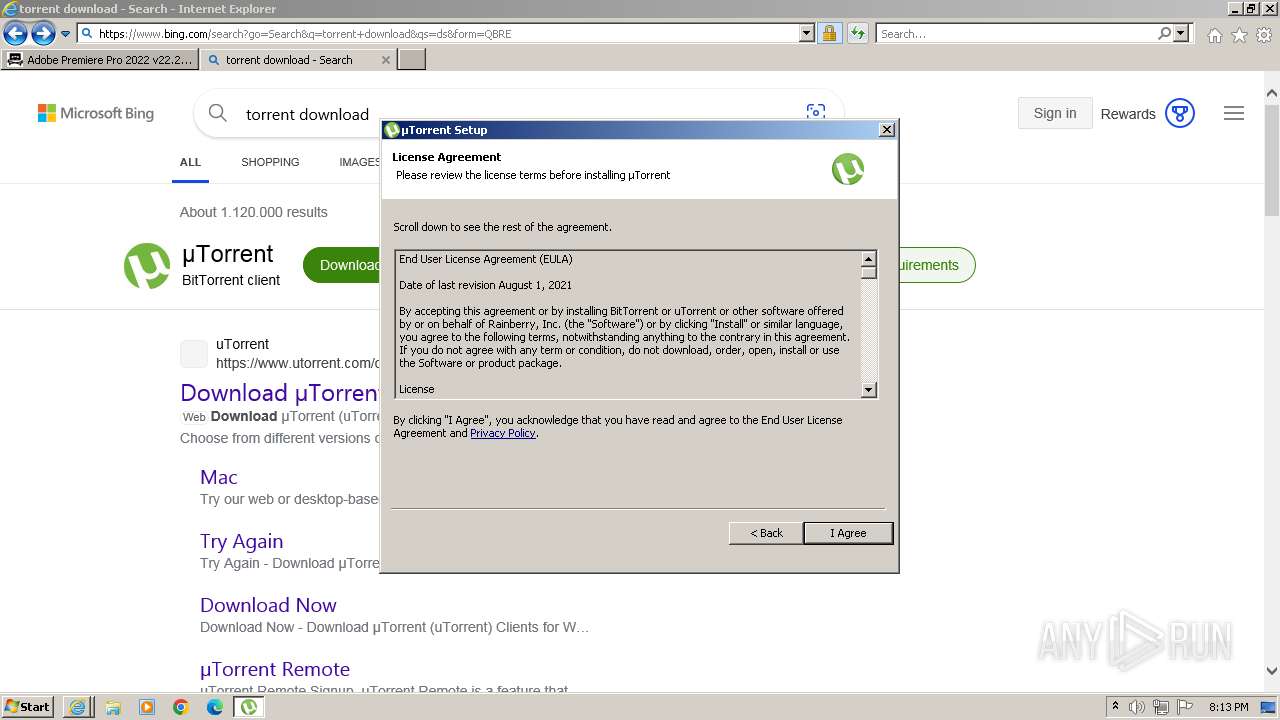
Task: Open the Mac sublink
Action: click(219, 477)
